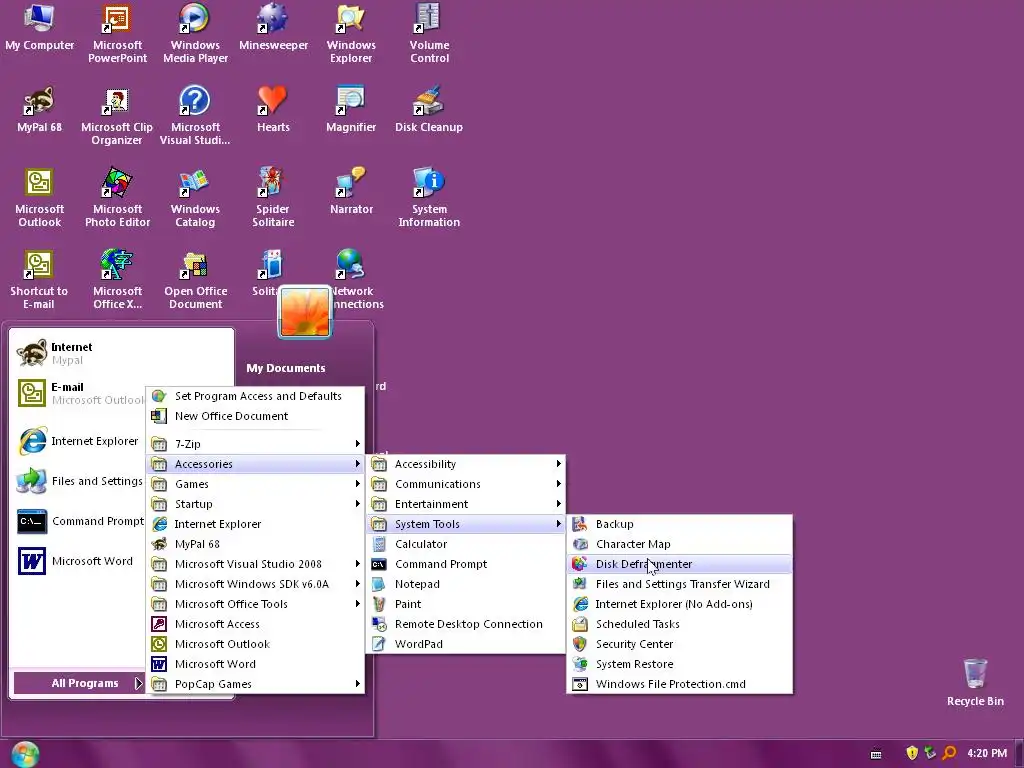Screen dimensions: 1024x768
Task: Start Spider Solitaire from desktop
Action: (x=273, y=198)
